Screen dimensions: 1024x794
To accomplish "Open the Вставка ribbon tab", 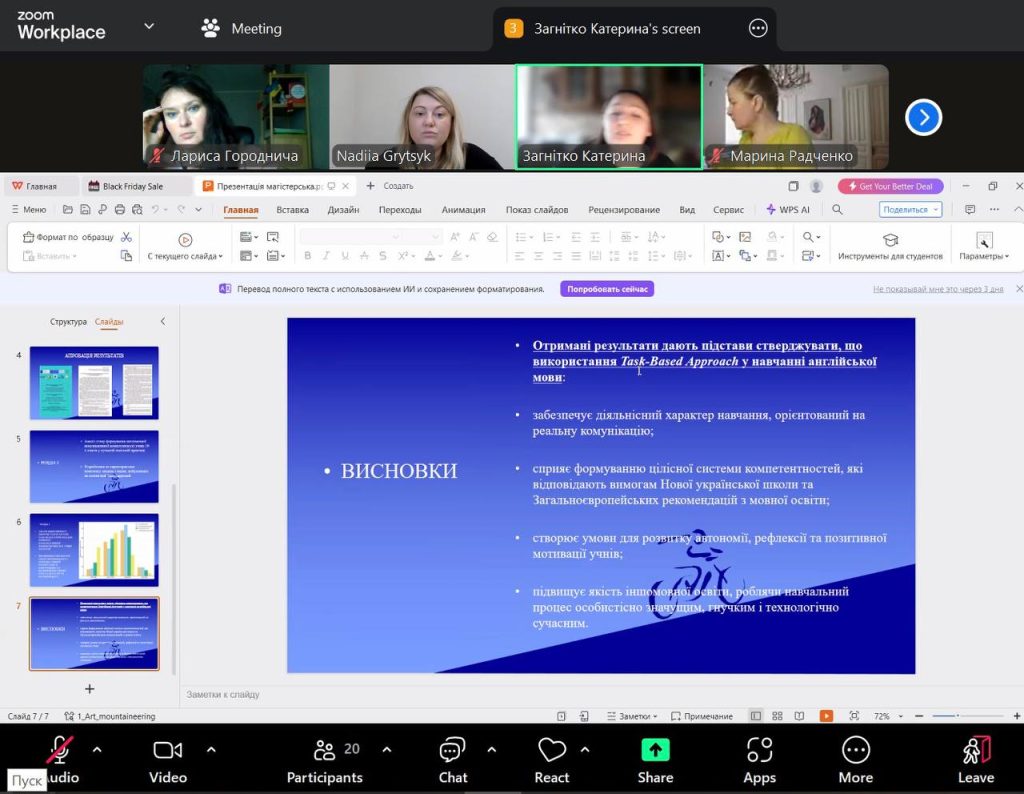I will (x=292, y=210).
